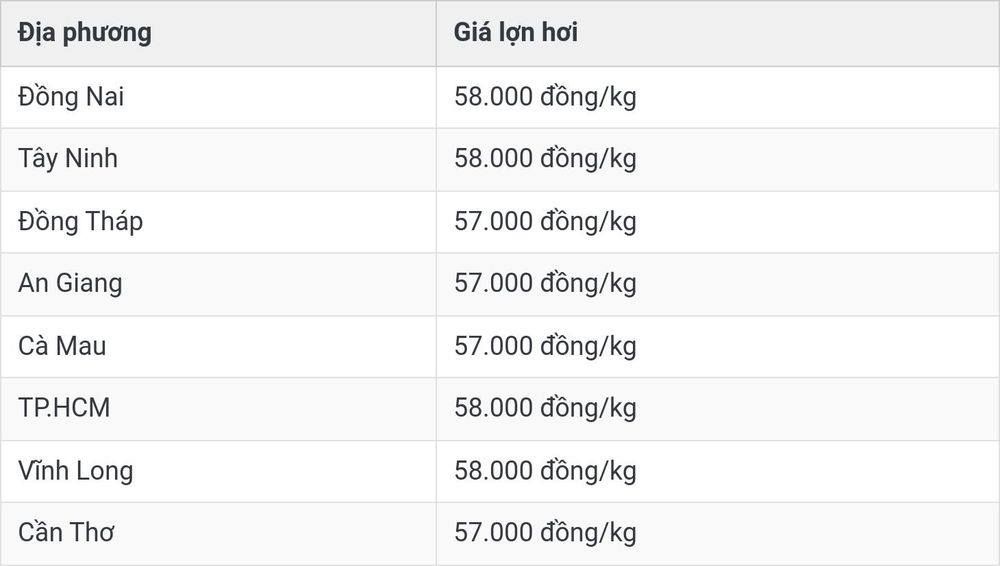Select the TP.HCM cell
The width and height of the screenshot is (1000, 566).
(x=218, y=408)
